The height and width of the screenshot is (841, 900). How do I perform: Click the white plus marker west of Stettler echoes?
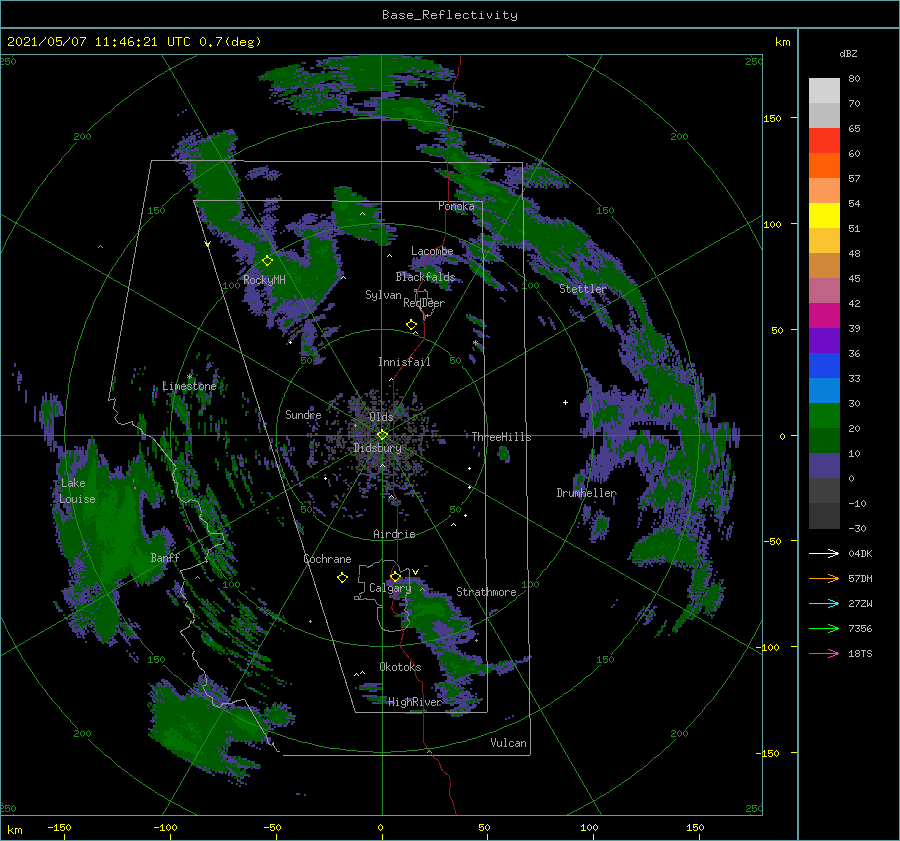(565, 402)
